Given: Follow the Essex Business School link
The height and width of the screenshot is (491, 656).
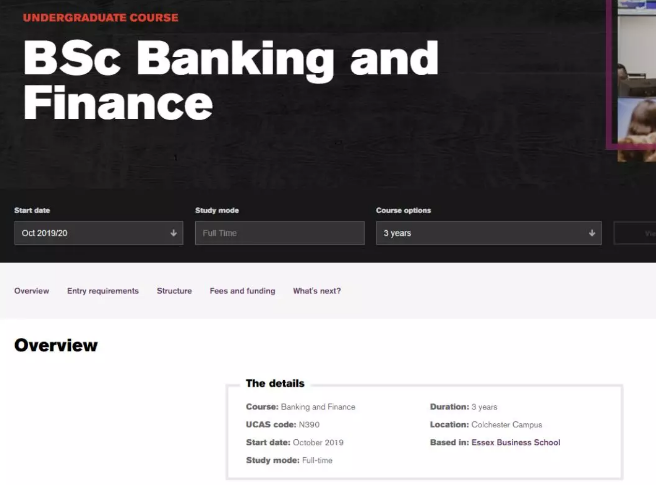Looking at the screenshot, I should (516, 442).
